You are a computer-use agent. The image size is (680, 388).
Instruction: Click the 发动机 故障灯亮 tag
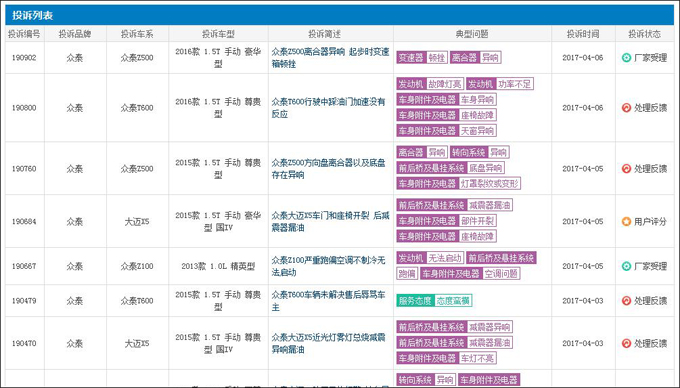pyautogui.click(x=430, y=84)
